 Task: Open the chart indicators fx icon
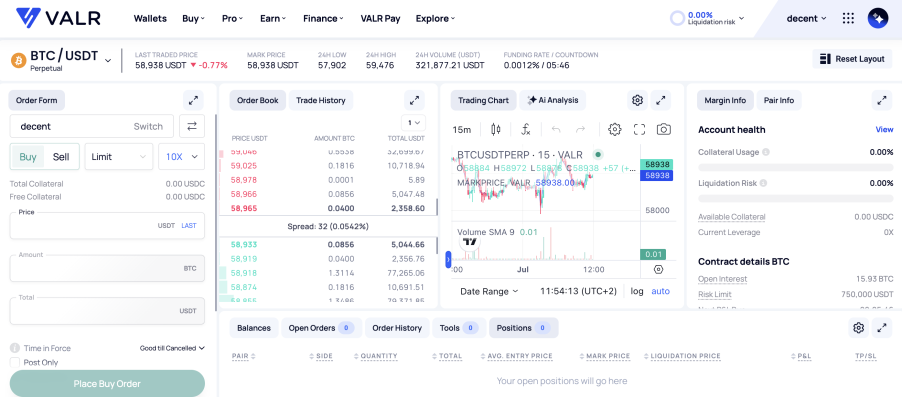tap(526, 129)
